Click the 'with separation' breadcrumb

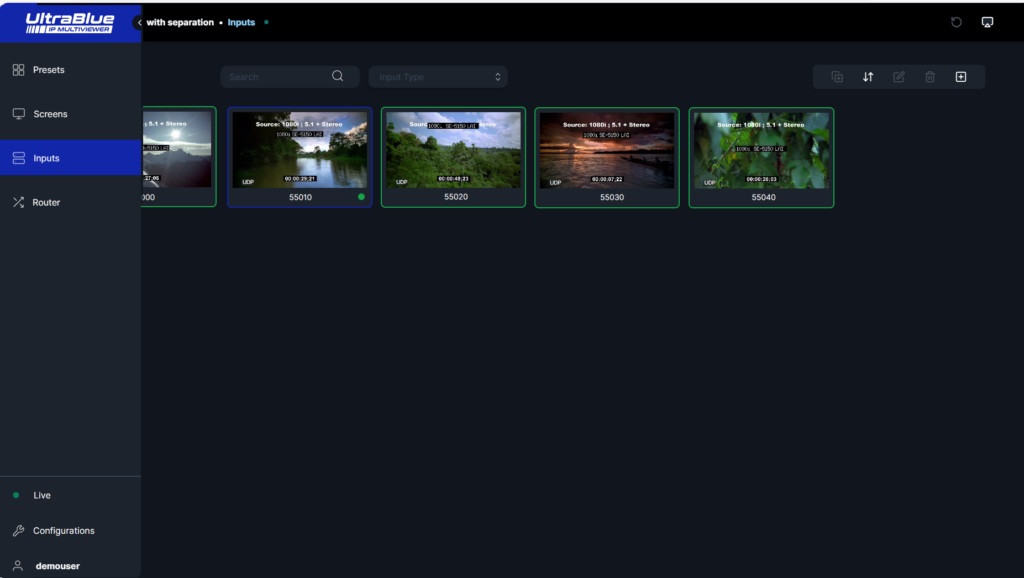pyautogui.click(x=180, y=22)
